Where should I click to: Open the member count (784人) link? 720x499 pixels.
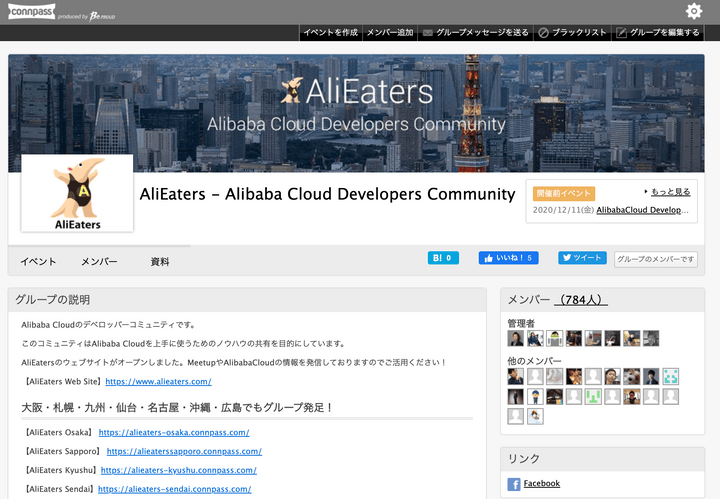[581, 300]
